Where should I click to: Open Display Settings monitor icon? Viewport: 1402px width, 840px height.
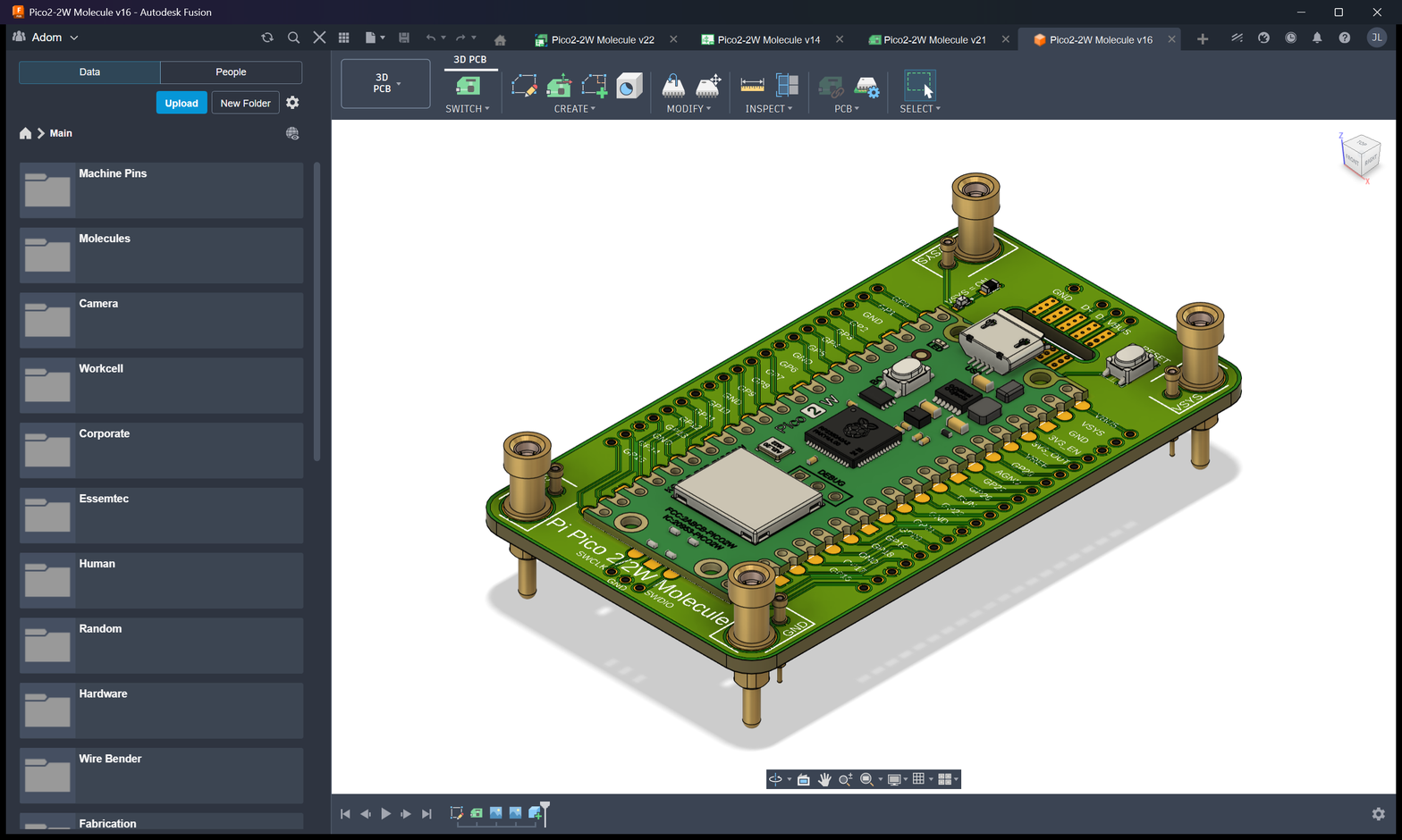tap(894, 779)
